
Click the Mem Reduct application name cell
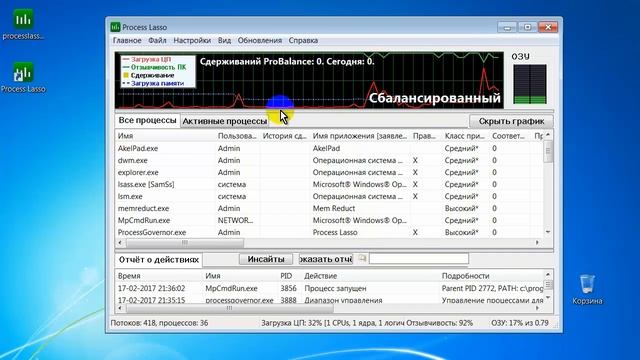[x=333, y=208]
